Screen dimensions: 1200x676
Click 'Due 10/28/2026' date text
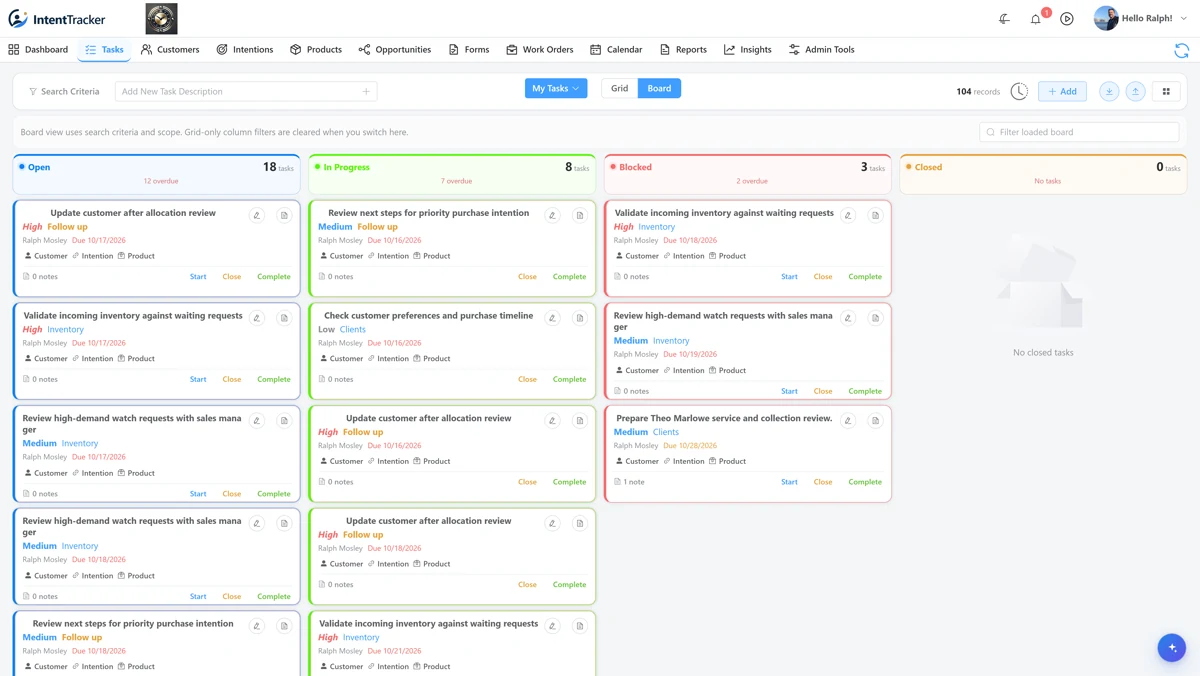pos(690,446)
